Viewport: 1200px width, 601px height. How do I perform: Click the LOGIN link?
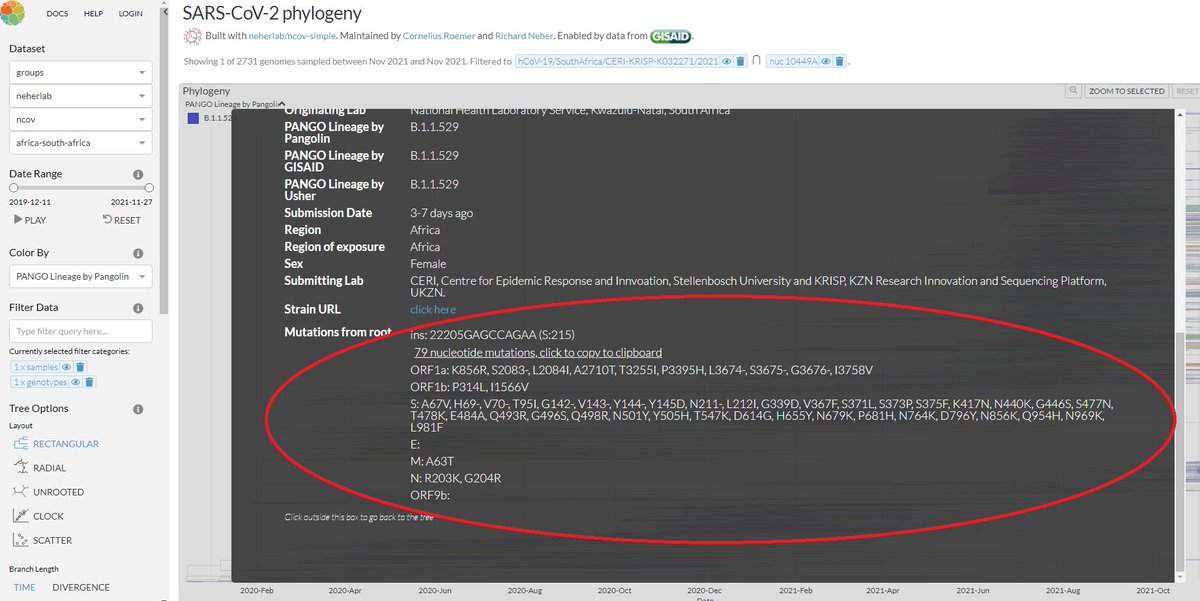[131, 14]
